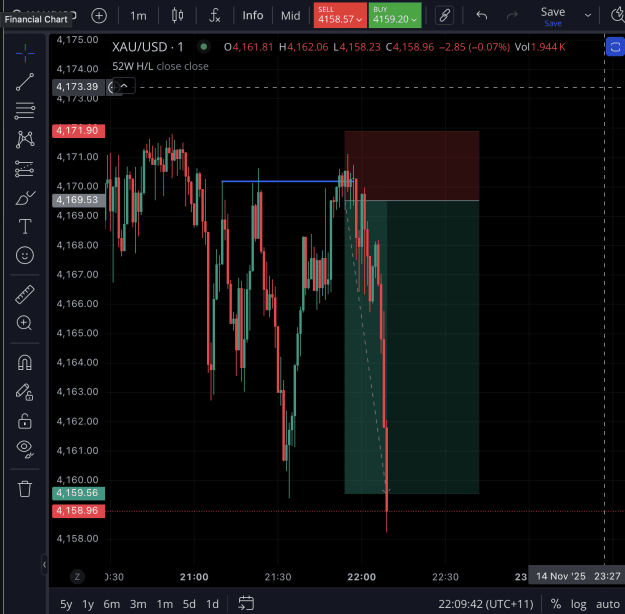Click the XAU/USD · 1 symbol title

[147, 47]
